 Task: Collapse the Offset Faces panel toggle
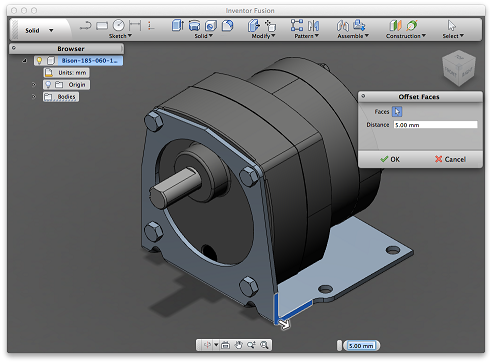click(x=363, y=96)
